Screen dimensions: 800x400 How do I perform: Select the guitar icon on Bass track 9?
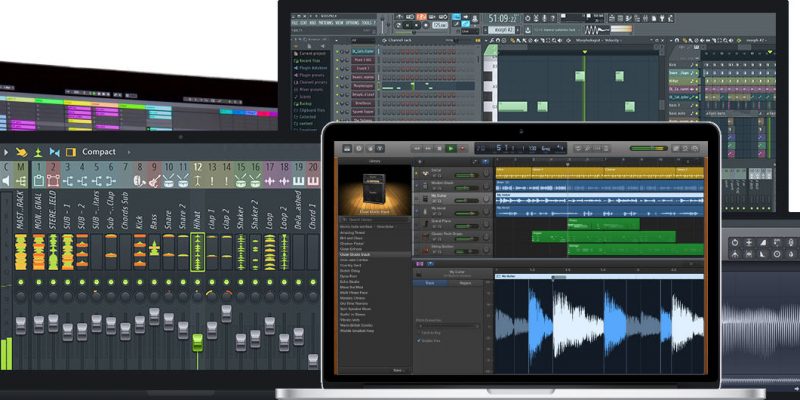point(154,181)
